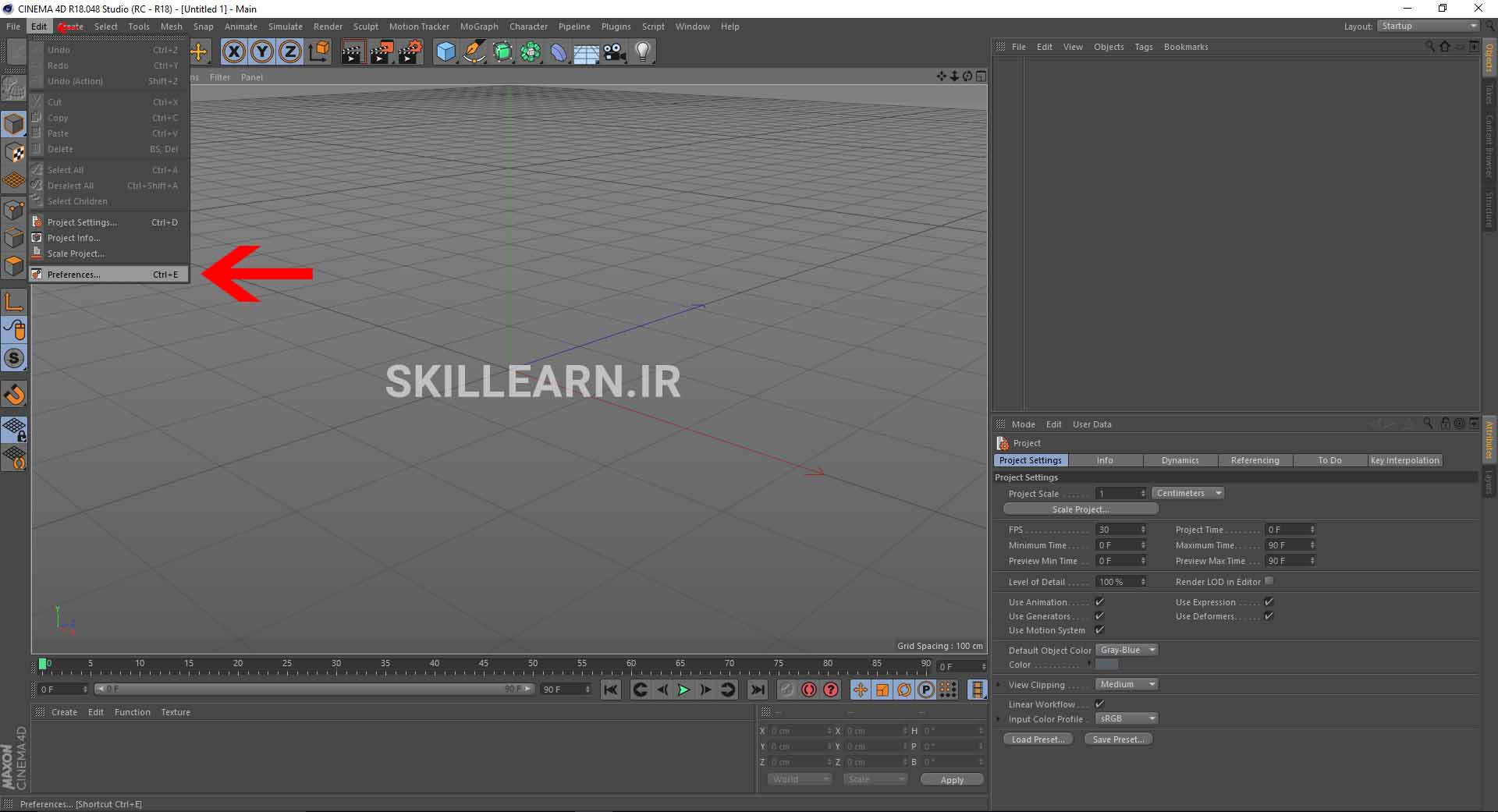Open Input Color Profile sRGB dropdown

coord(1127,718)
